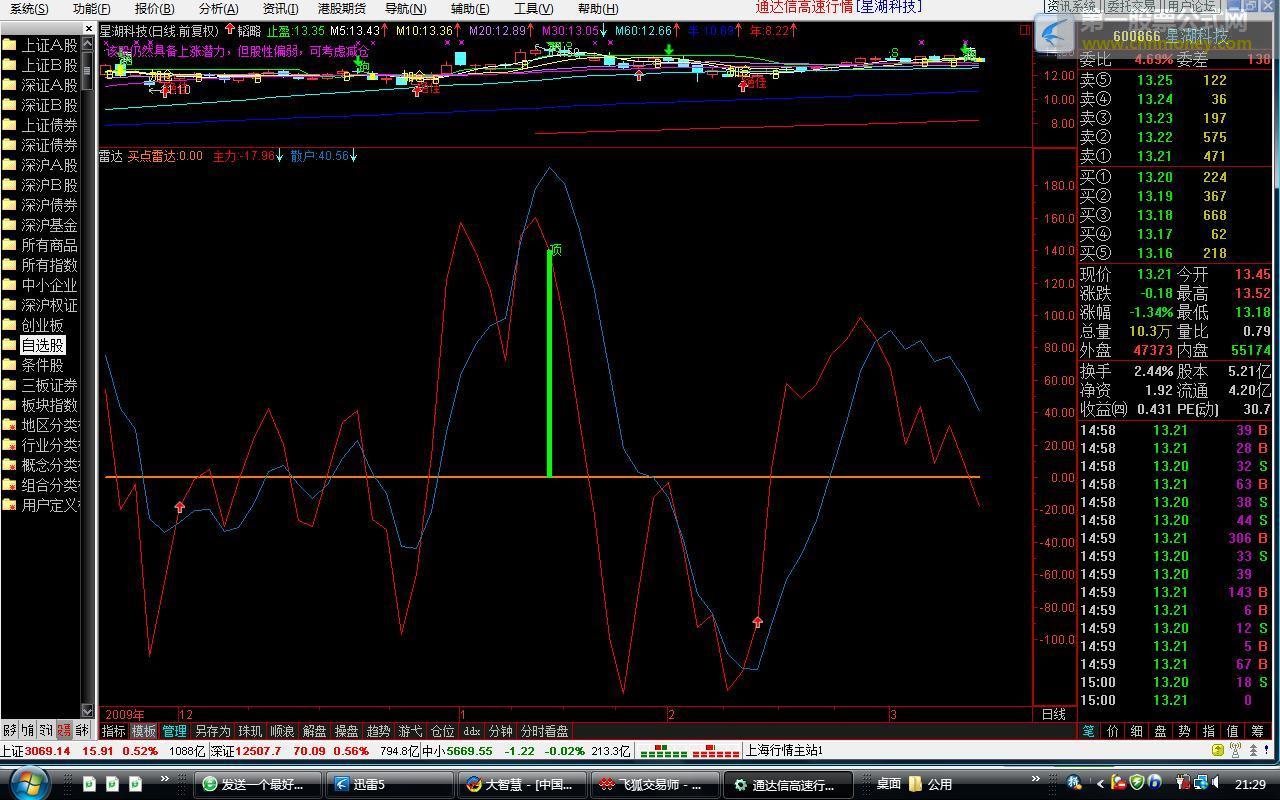
Task: Select 趋势 indicator tab
Action: tap(378, 731)
